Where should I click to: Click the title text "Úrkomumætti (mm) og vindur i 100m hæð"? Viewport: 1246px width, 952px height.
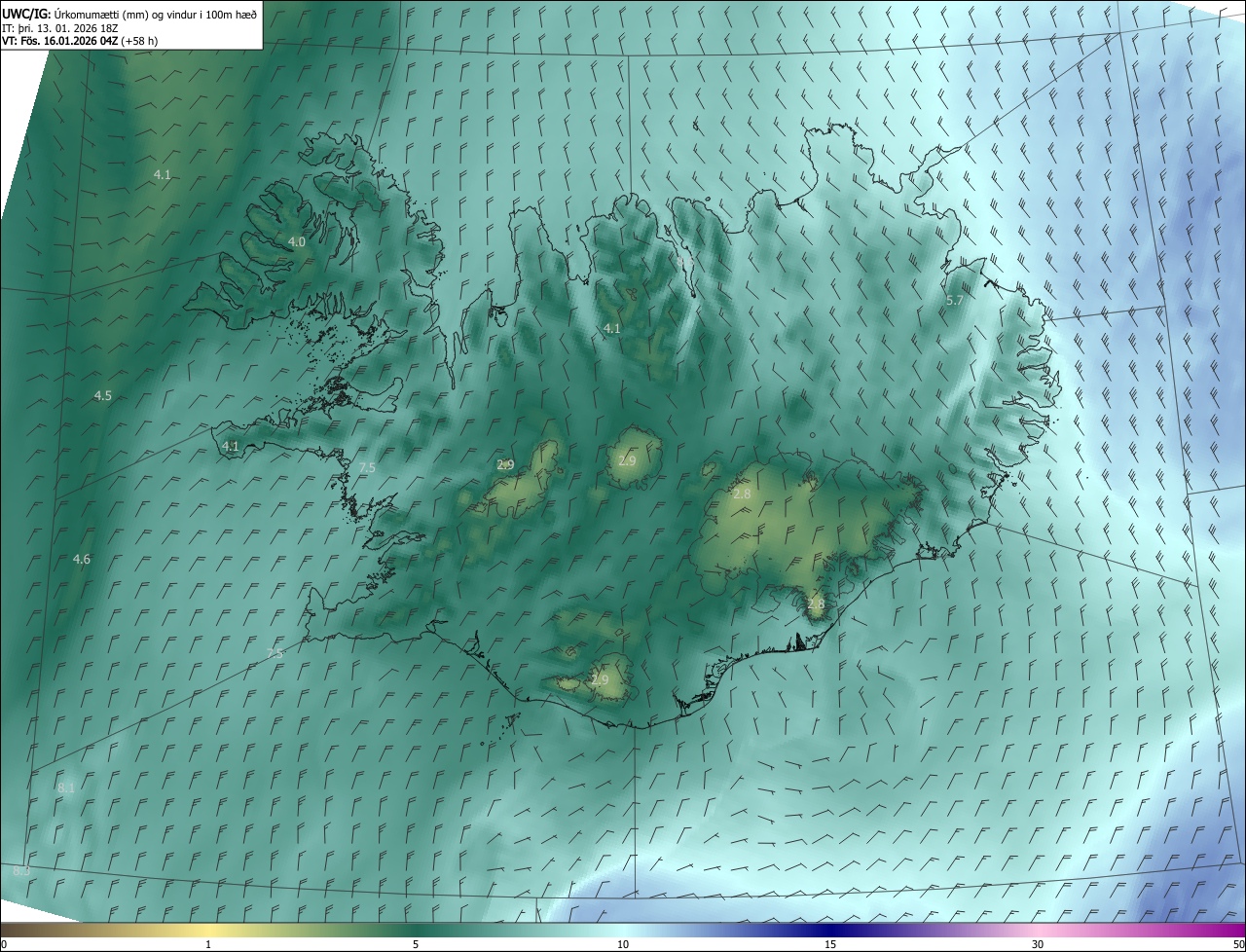coord(157,14)
